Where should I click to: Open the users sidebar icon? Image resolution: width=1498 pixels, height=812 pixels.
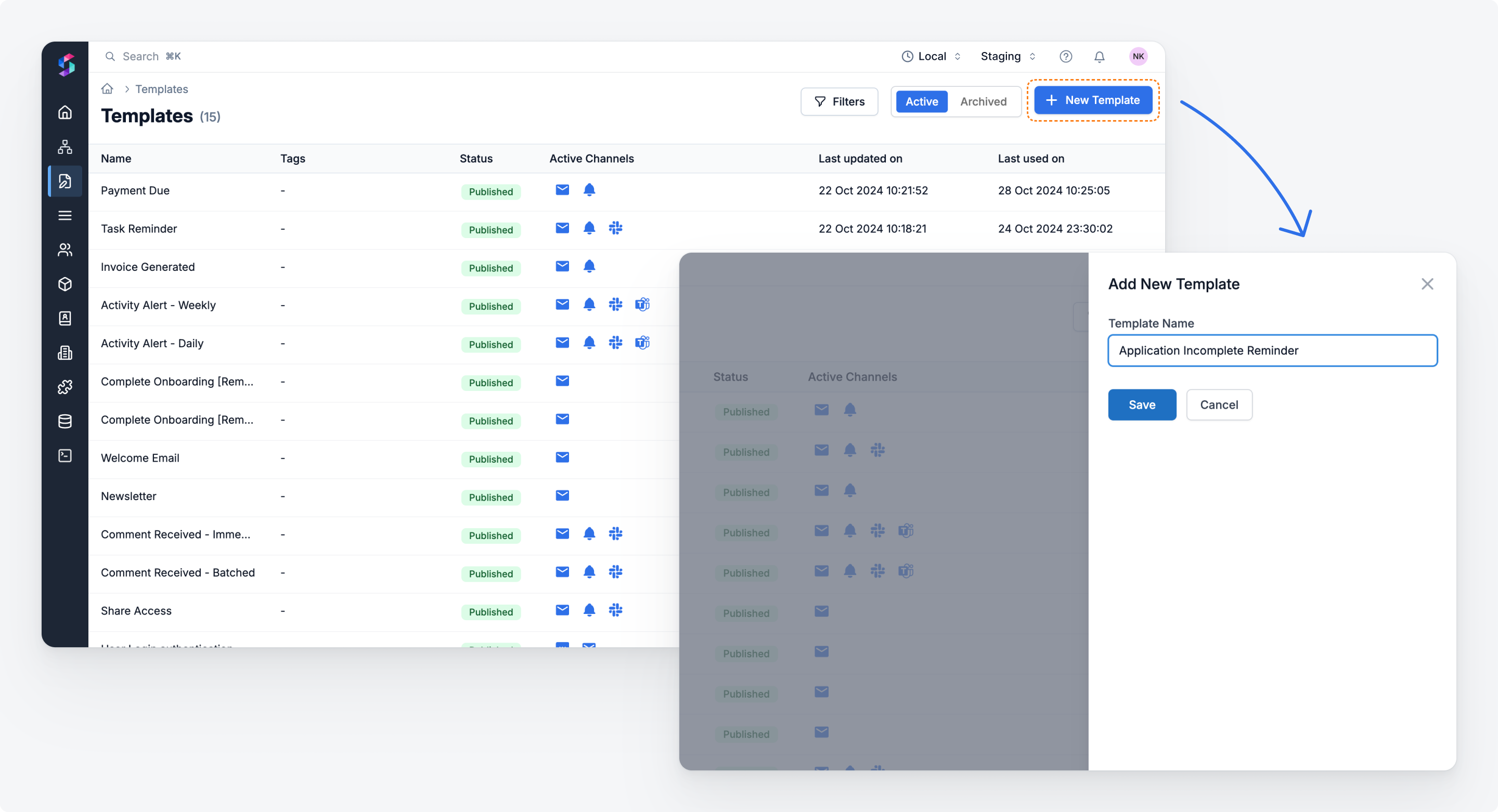coord(65,250)
